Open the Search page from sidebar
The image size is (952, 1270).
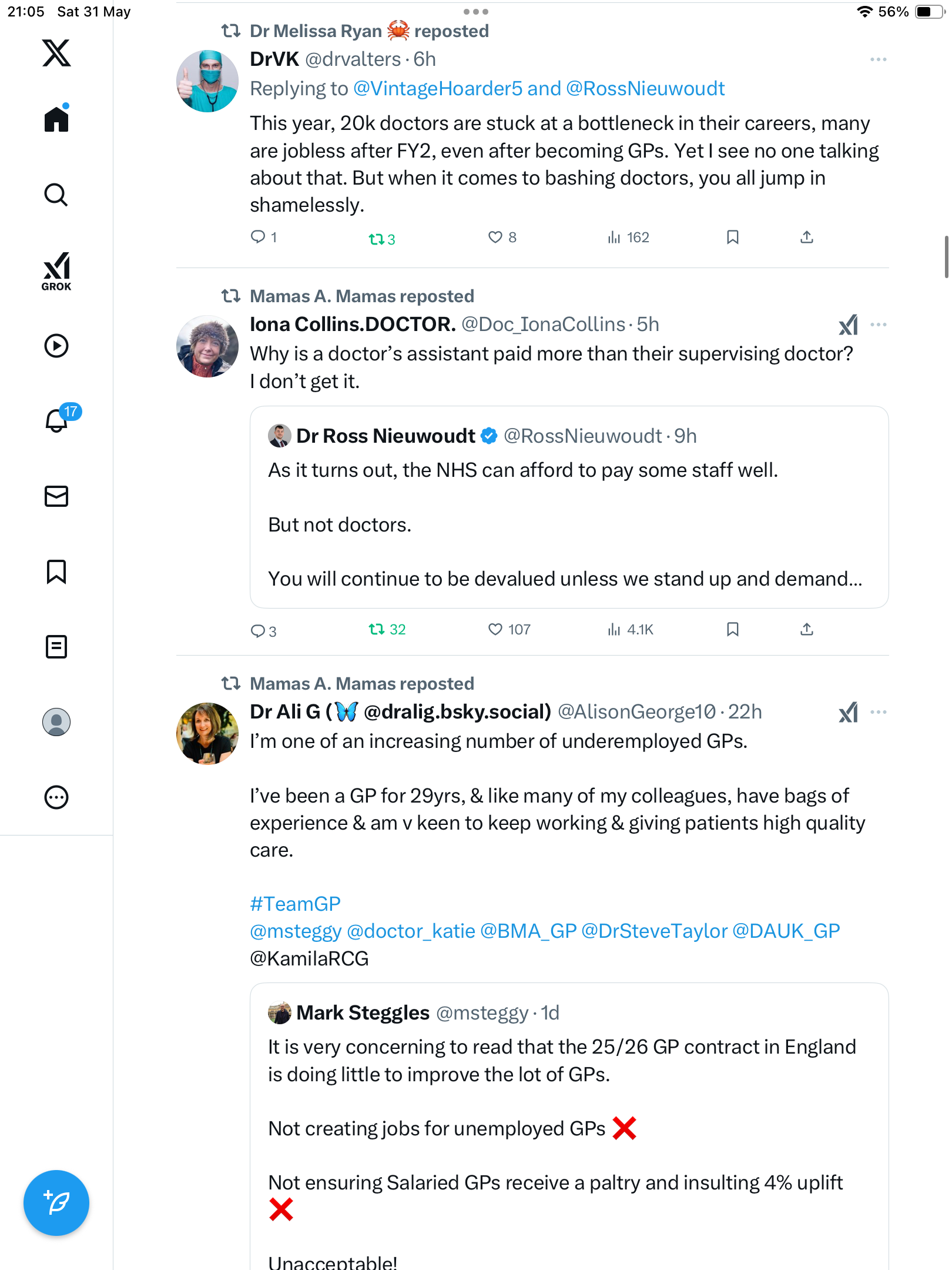[56, 195]
